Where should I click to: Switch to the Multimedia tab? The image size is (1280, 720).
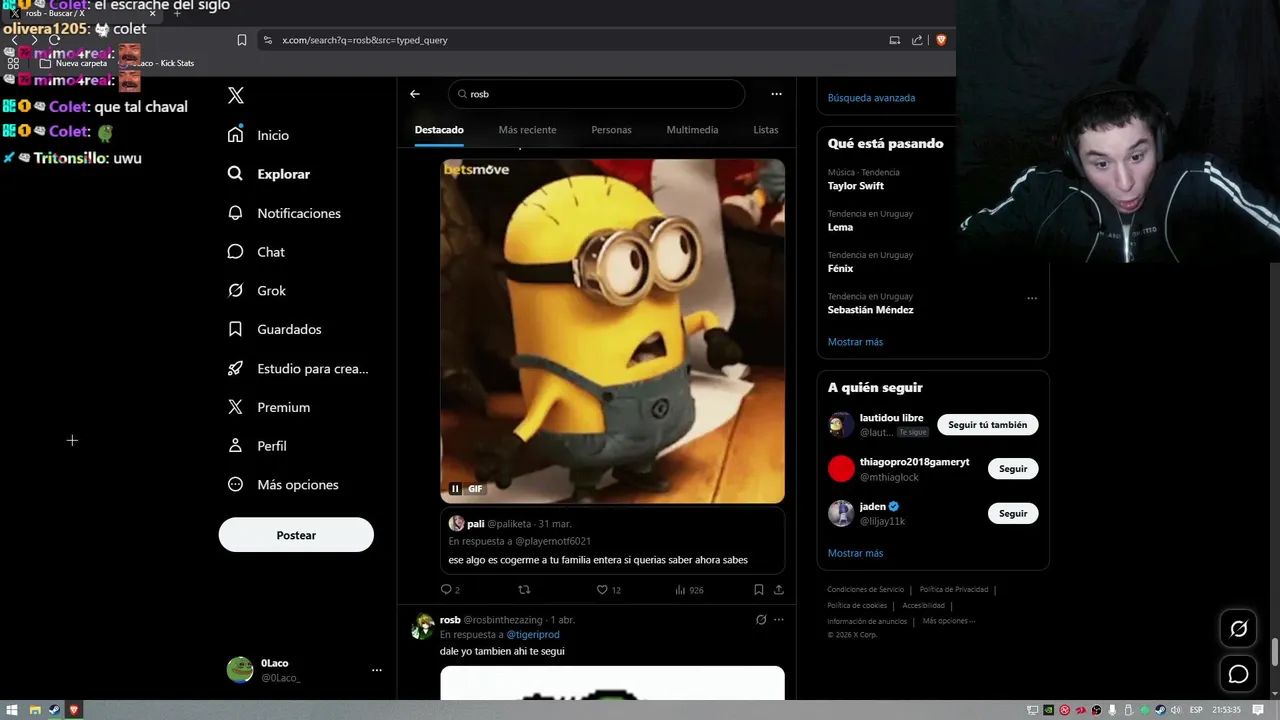(x=692, y=130)
